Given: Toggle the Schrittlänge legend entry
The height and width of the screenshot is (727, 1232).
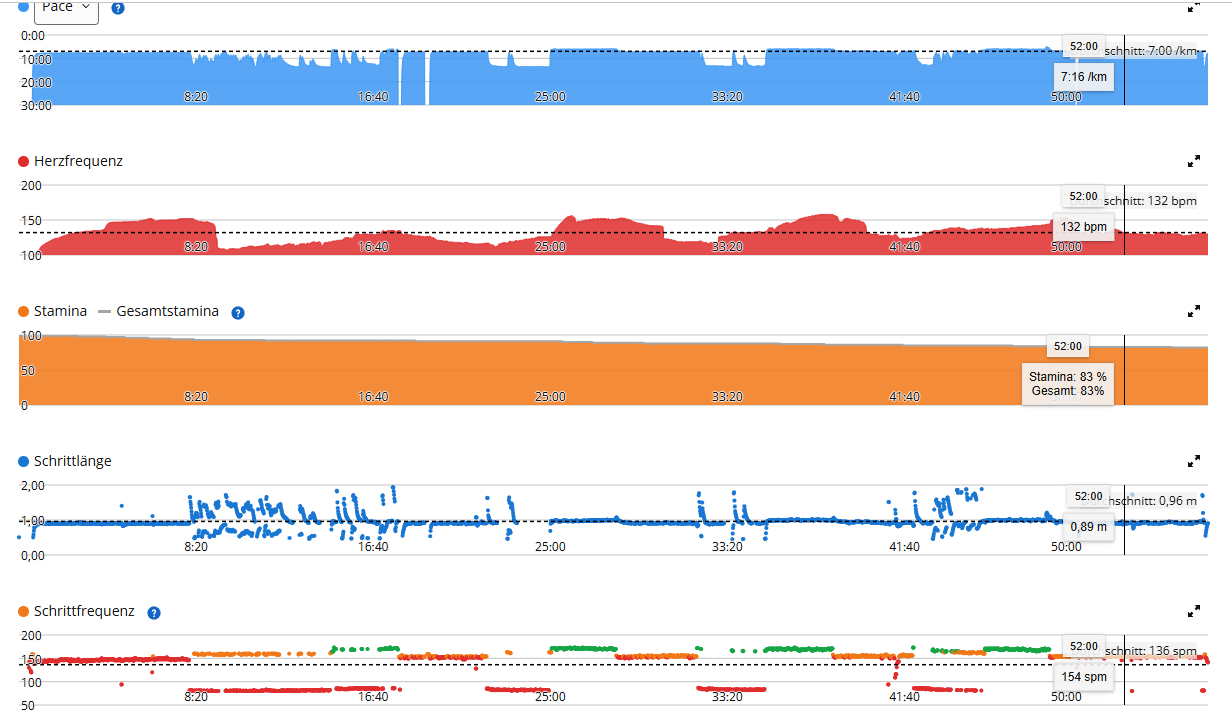Looking at the screenshot, I should coord(65,461).
